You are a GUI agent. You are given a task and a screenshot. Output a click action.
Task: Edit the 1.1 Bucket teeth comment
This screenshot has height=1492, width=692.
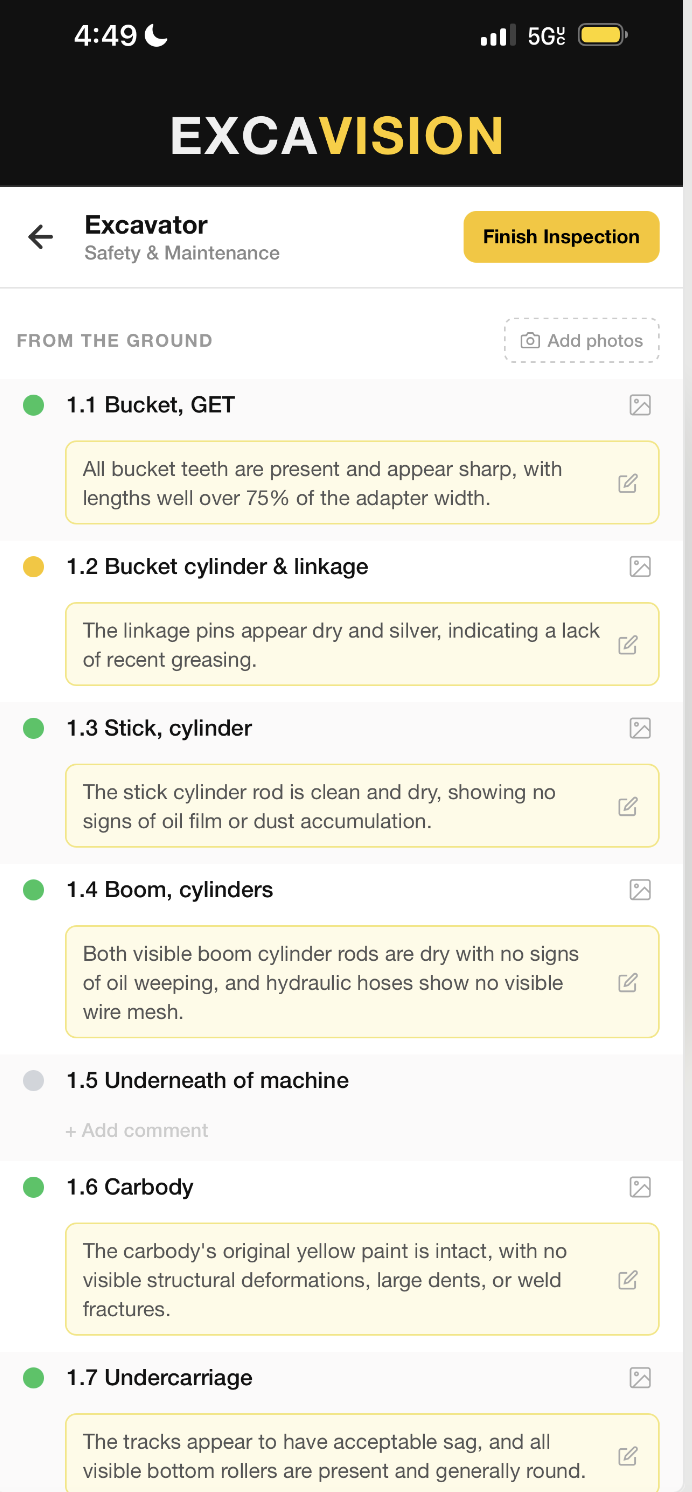pos(628,484)
